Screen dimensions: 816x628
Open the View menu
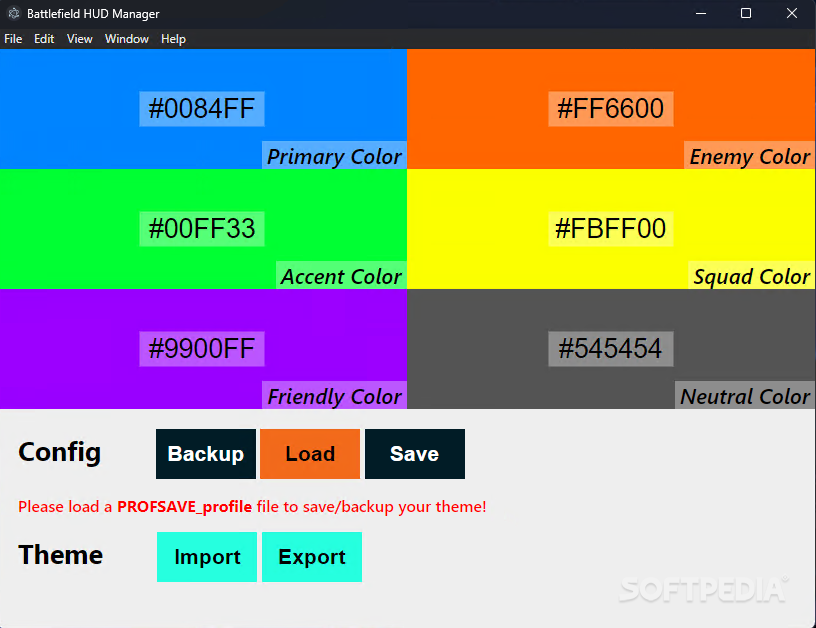pyautogui.click(x=80, y=39)
